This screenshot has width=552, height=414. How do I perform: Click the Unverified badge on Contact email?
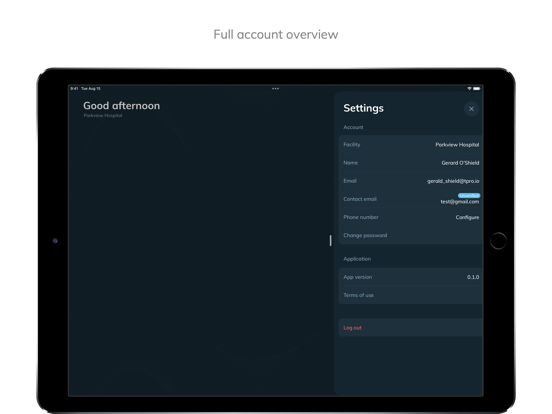point(469,195)
